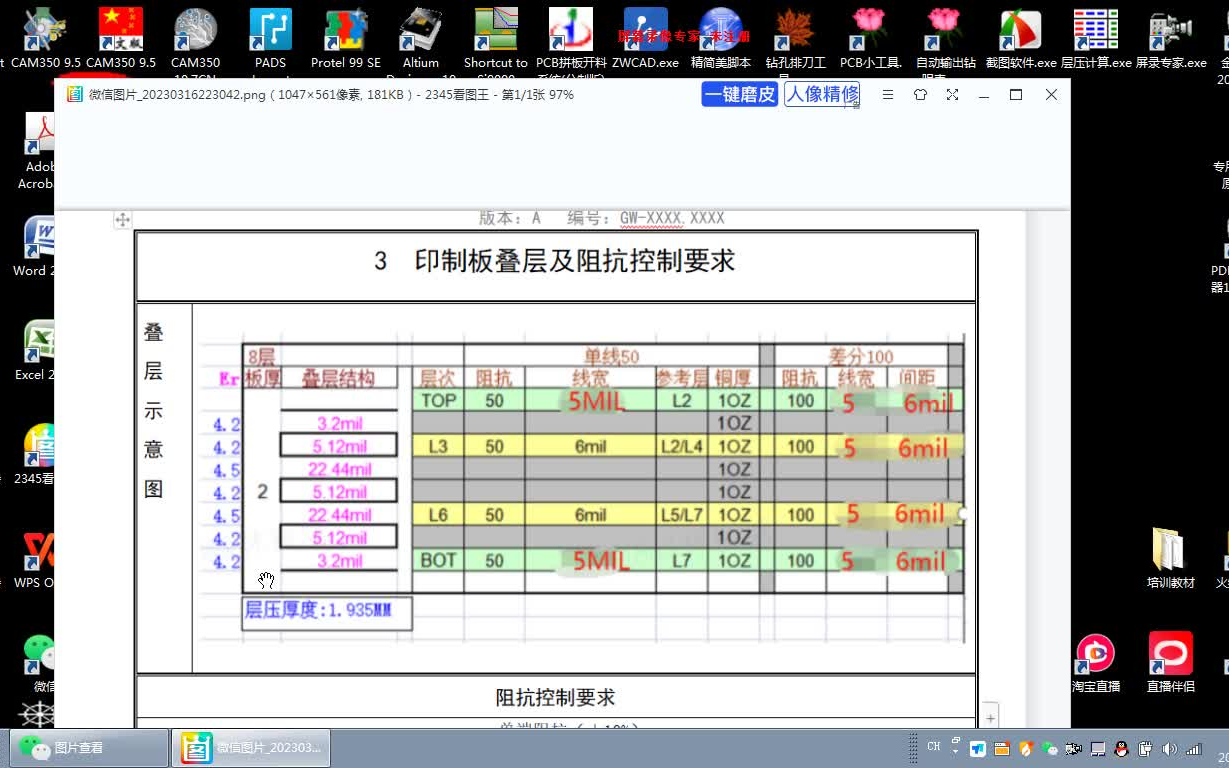Screen dimensions: 1229x768
Task: Start Protel 99 SE from the desktop
Action: (345, 28)
